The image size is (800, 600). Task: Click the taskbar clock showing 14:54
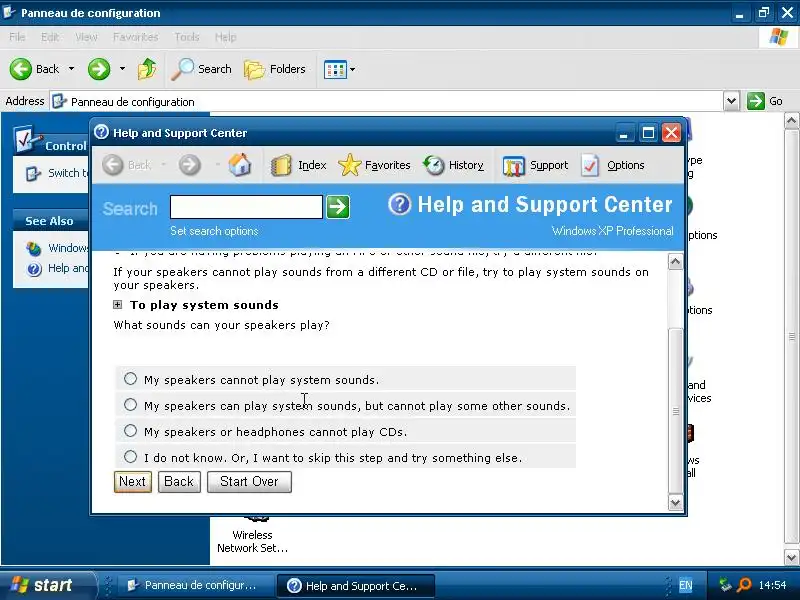coord(772,585)
